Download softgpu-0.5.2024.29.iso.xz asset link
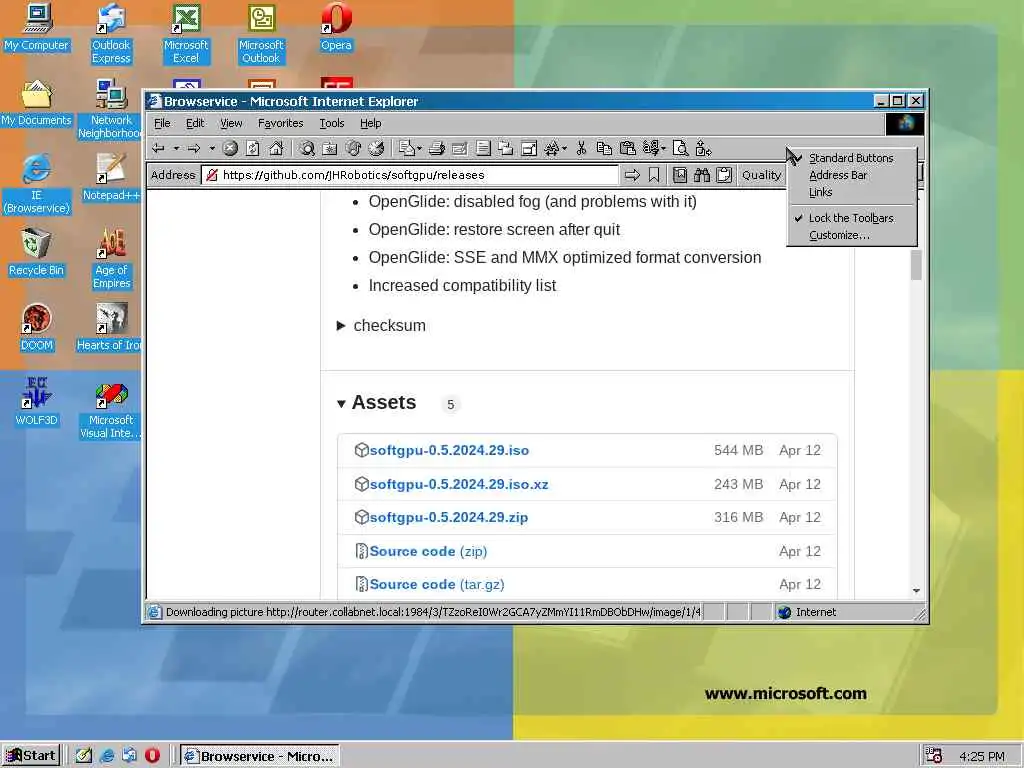Screen dimensions: 1024x768 (x=458, y=485)
